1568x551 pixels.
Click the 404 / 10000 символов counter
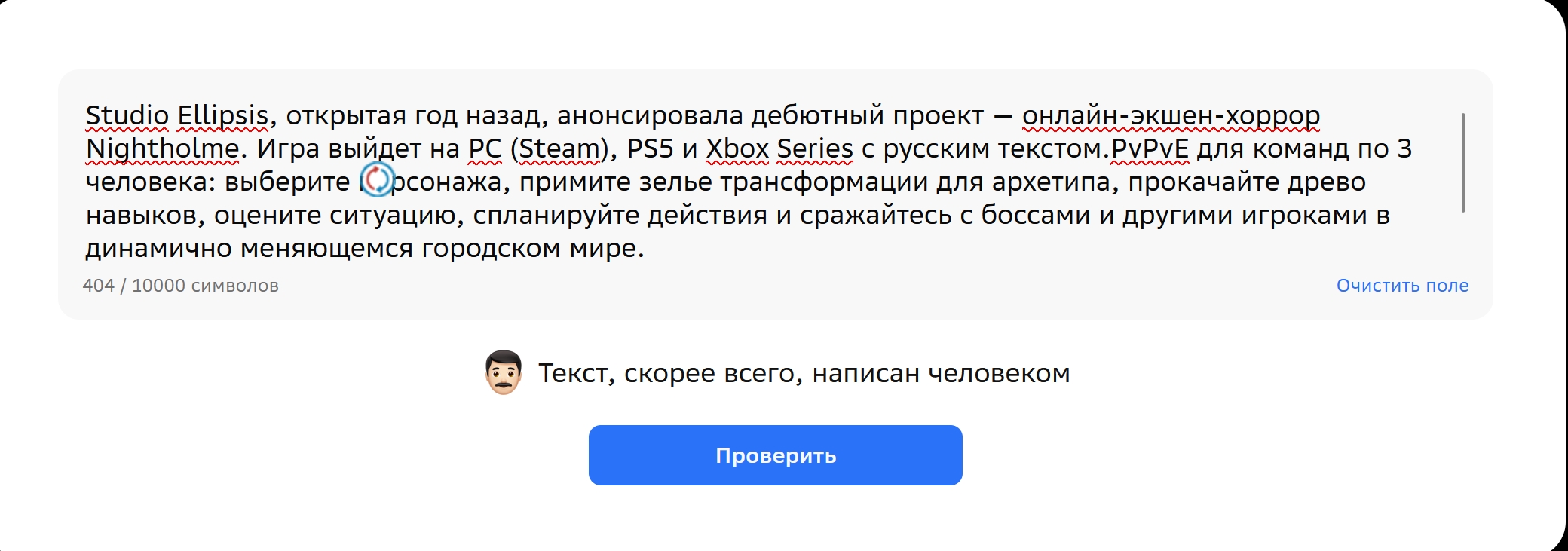click(180, 286)
